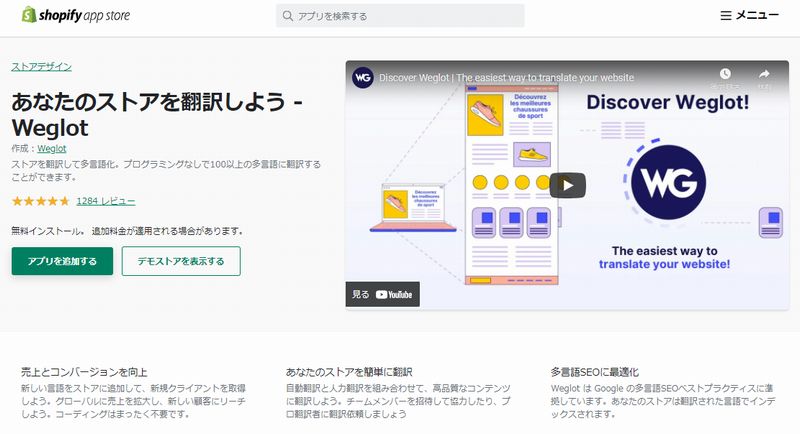This screenshot has width=800, height=434.
Task: Click the 無料インストール pricing text
Action: coord(127,231)
